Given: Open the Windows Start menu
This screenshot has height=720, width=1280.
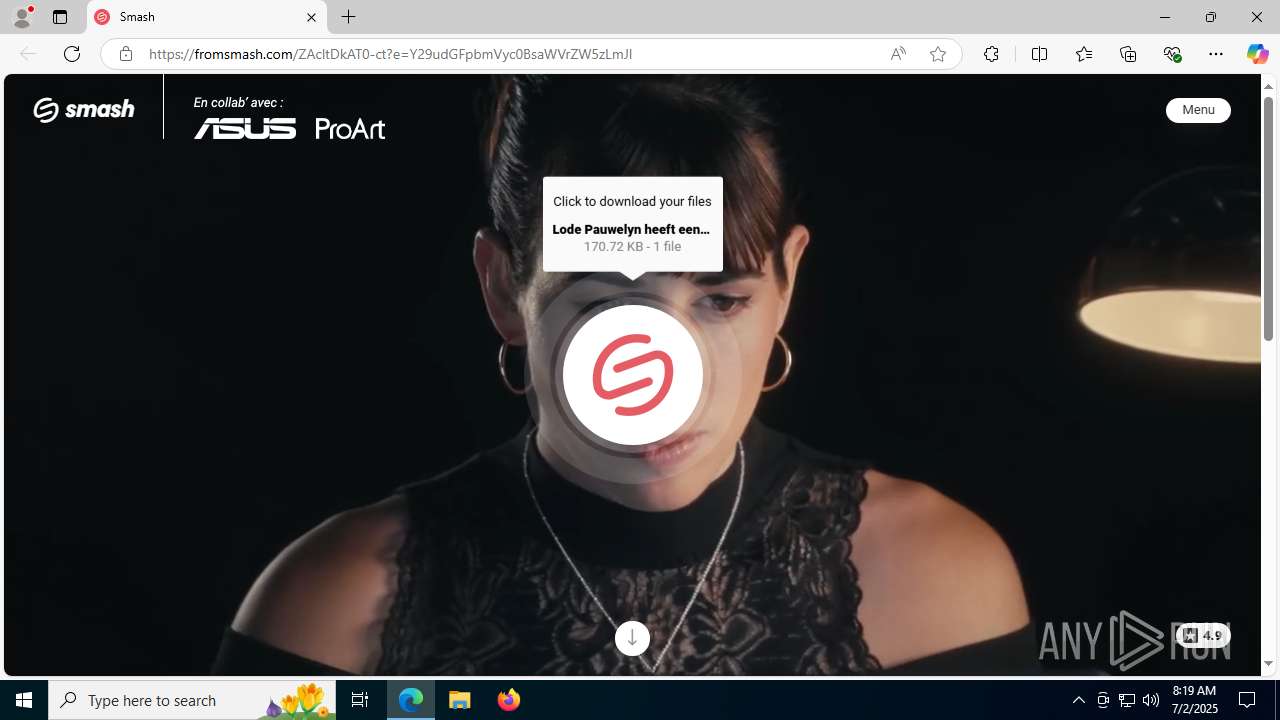Looking at the screenshot, I should pyautogui.click(x=24, y=700).
